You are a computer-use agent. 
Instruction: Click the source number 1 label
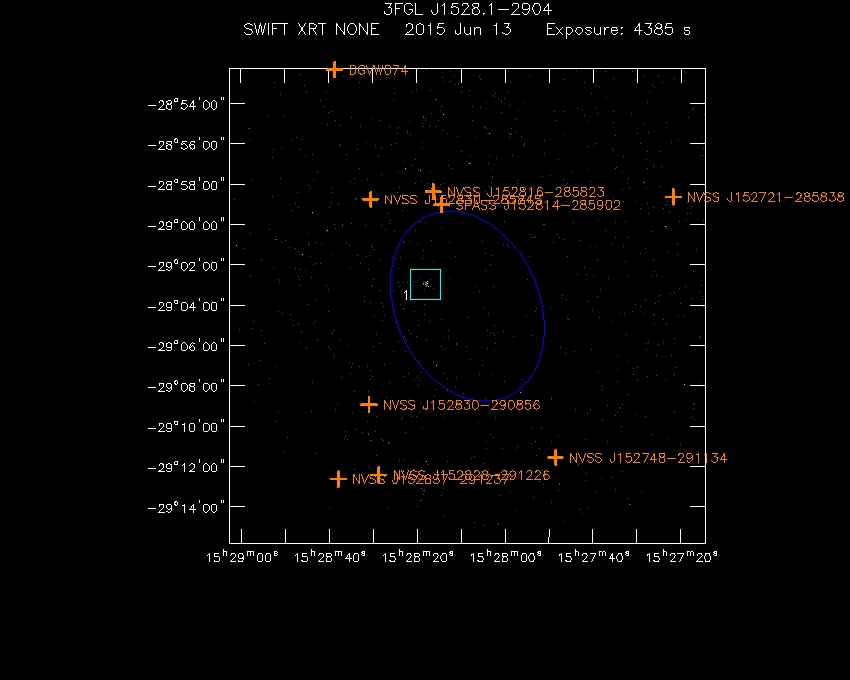tap(405, 295)
